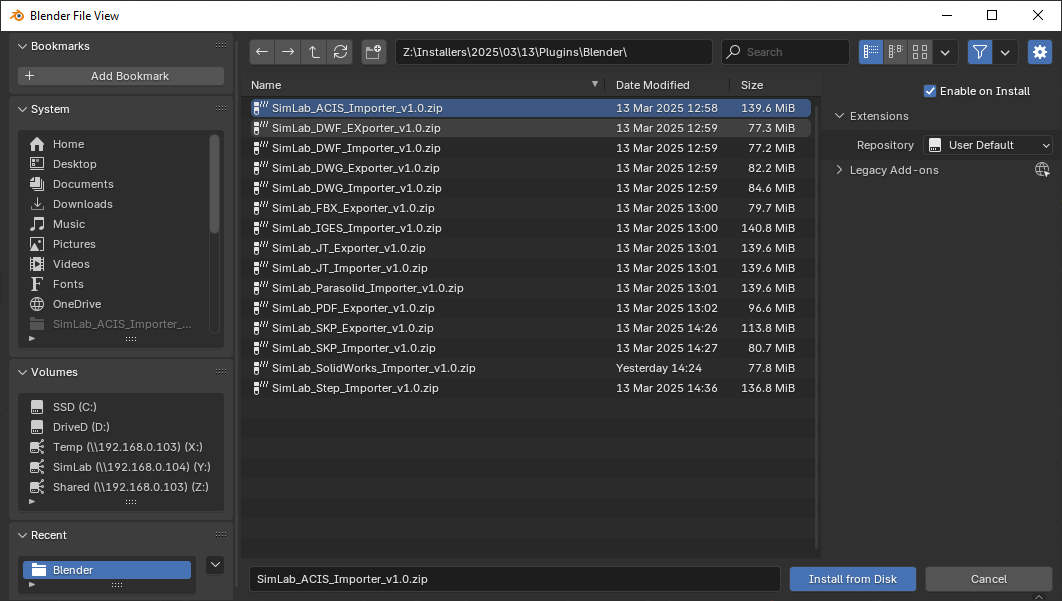
Task: Click inside the Search field
Action: pyautogui.click(x=784, y=52)
